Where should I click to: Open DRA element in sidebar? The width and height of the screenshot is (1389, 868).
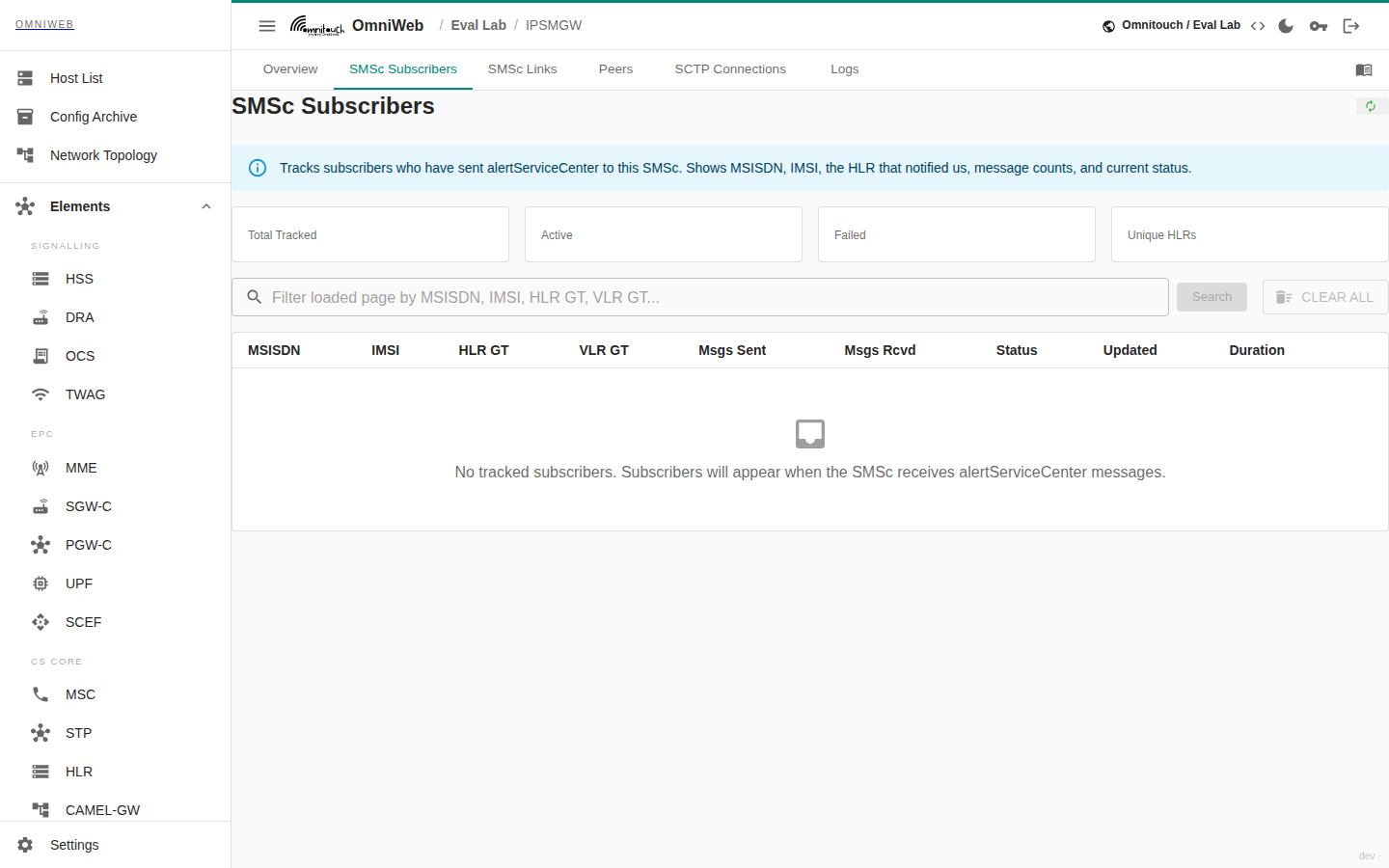pyautogui.click(x=116, y=317)
